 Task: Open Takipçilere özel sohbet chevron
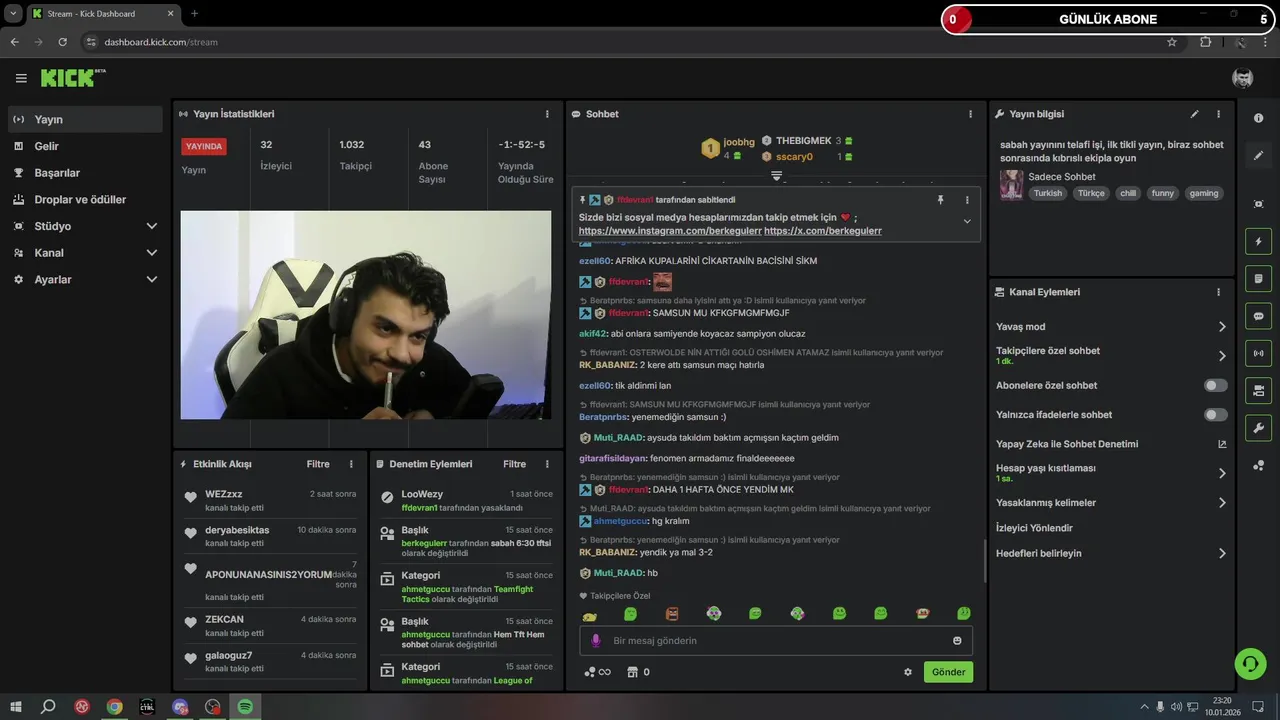point(1222,356)
